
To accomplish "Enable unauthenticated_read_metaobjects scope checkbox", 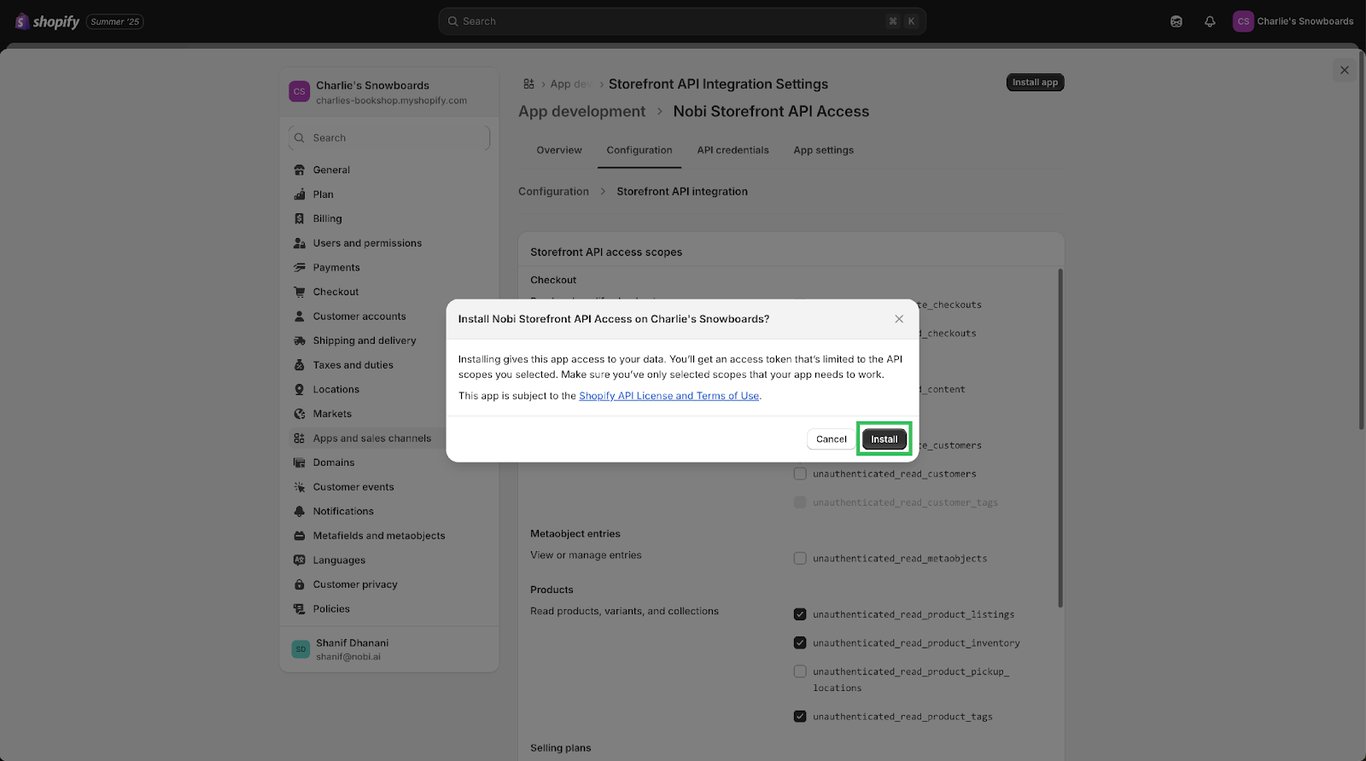I will pyautogui.click(x=800, y=558).
